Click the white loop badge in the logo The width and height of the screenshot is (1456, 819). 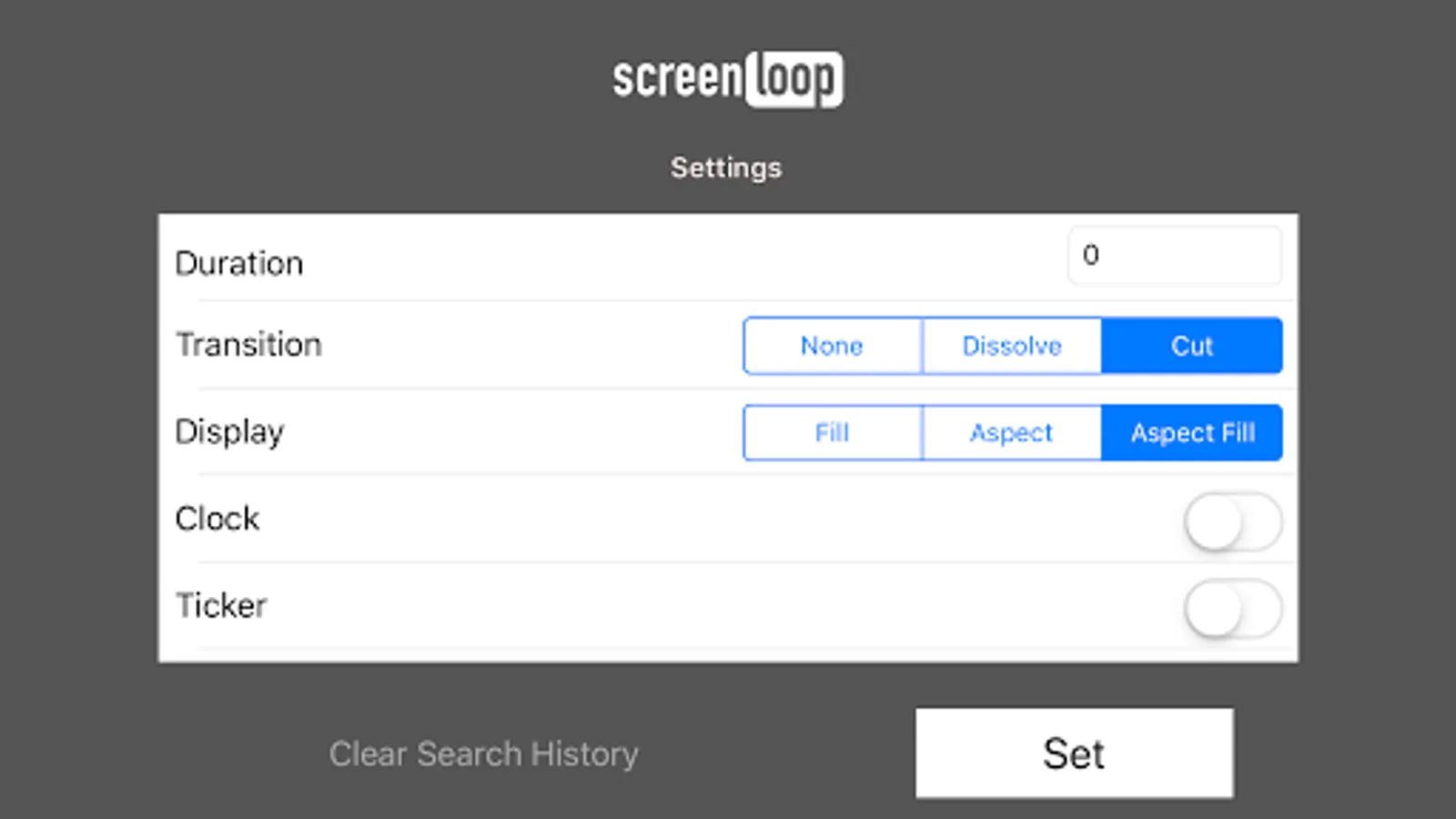click(794, 79)
